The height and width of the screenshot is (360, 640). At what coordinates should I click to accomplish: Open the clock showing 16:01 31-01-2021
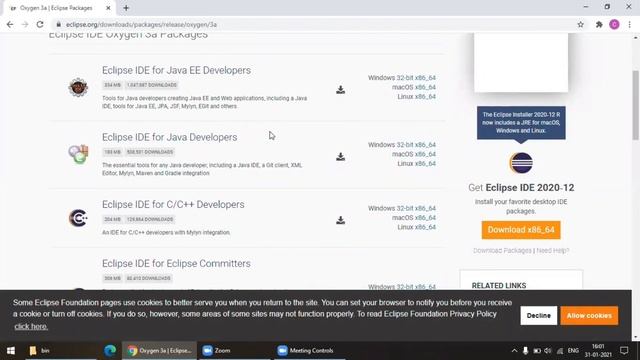point(598,351)
